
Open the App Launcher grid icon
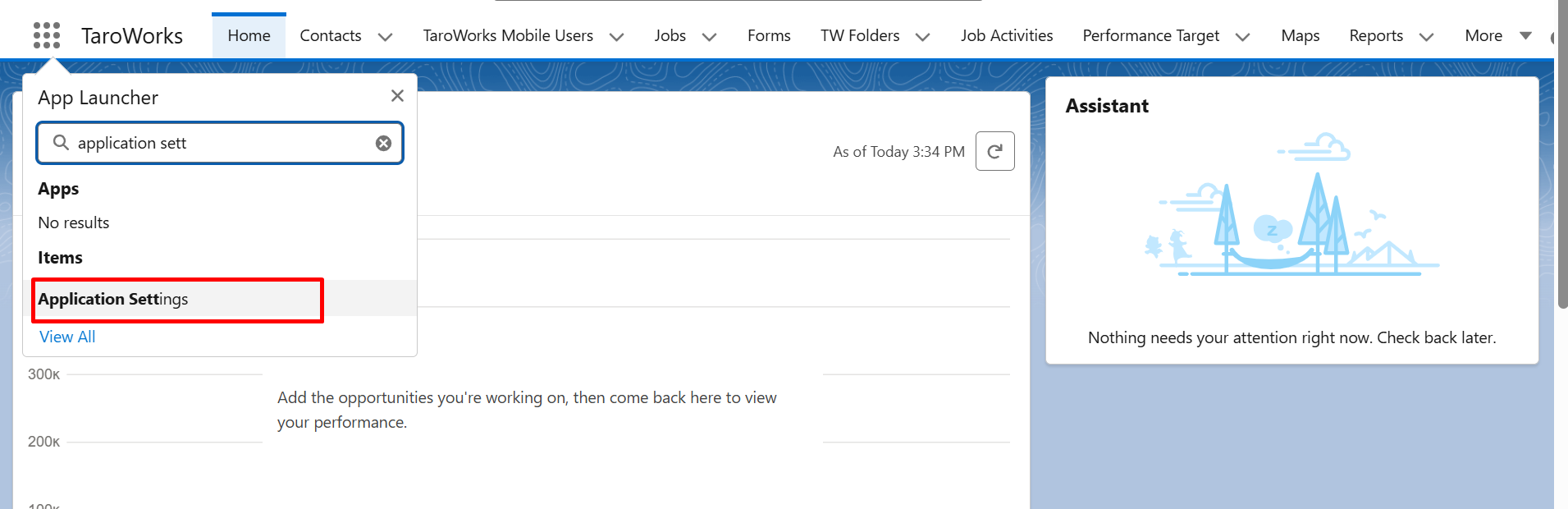pyautogui.click(x=47, y=35)
